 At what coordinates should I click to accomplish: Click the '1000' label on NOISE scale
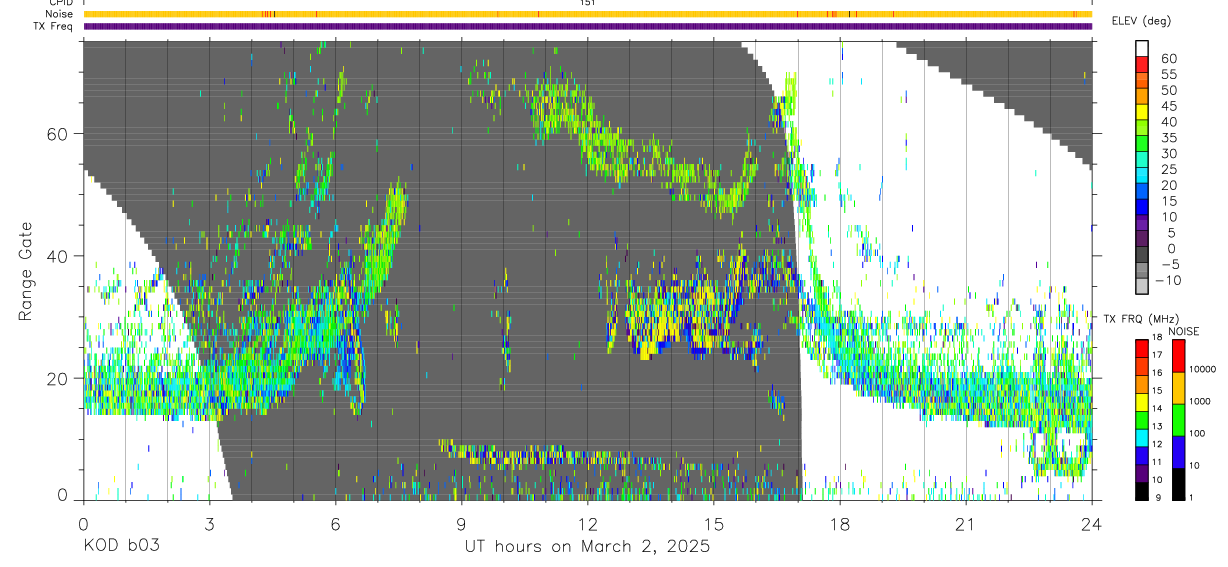coord(1201,401)
